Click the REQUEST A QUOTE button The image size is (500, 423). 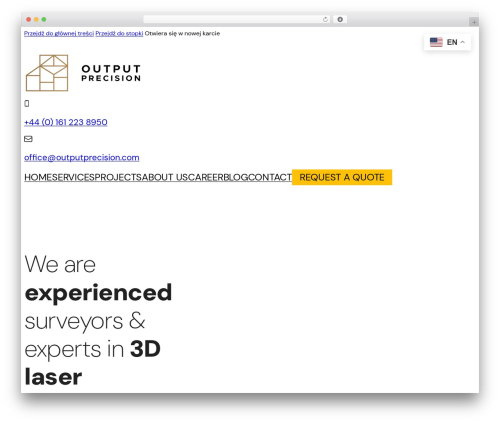342,177
